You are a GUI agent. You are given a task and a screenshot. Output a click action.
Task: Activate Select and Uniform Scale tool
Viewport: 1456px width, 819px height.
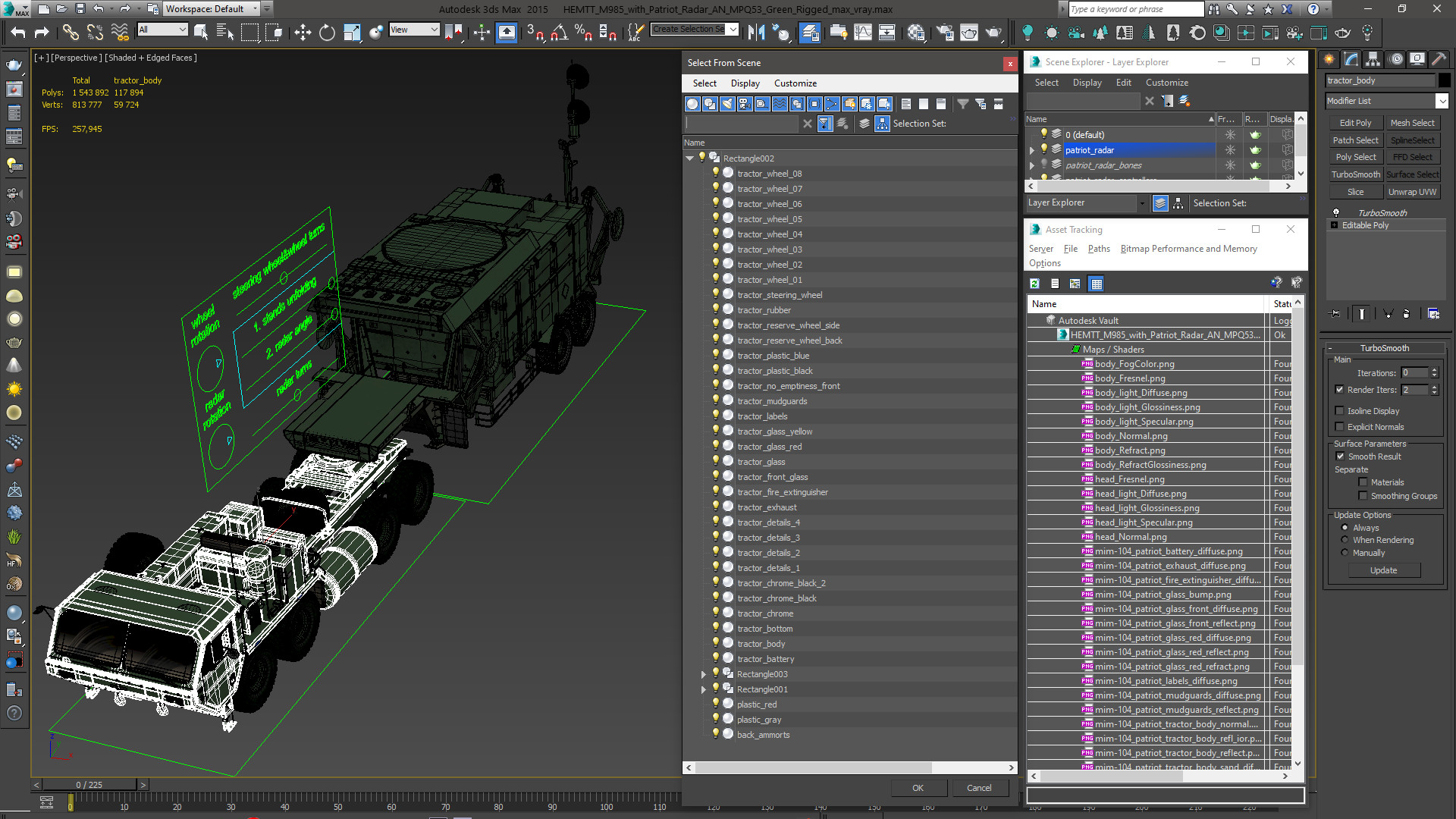[x=352, y=32]
